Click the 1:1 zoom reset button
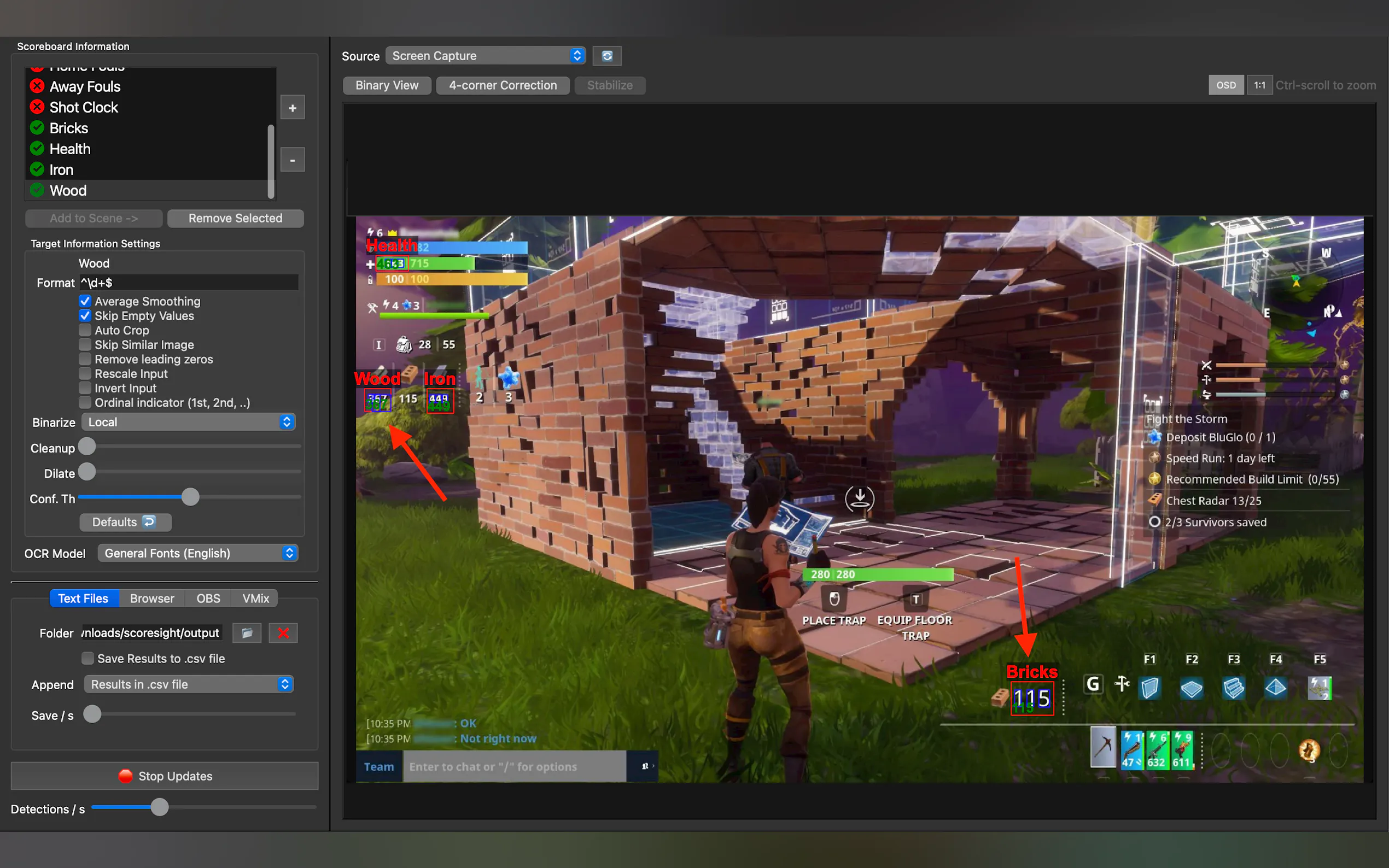Viewport: 1389px width, 868px height. [x=1259, y=85]
